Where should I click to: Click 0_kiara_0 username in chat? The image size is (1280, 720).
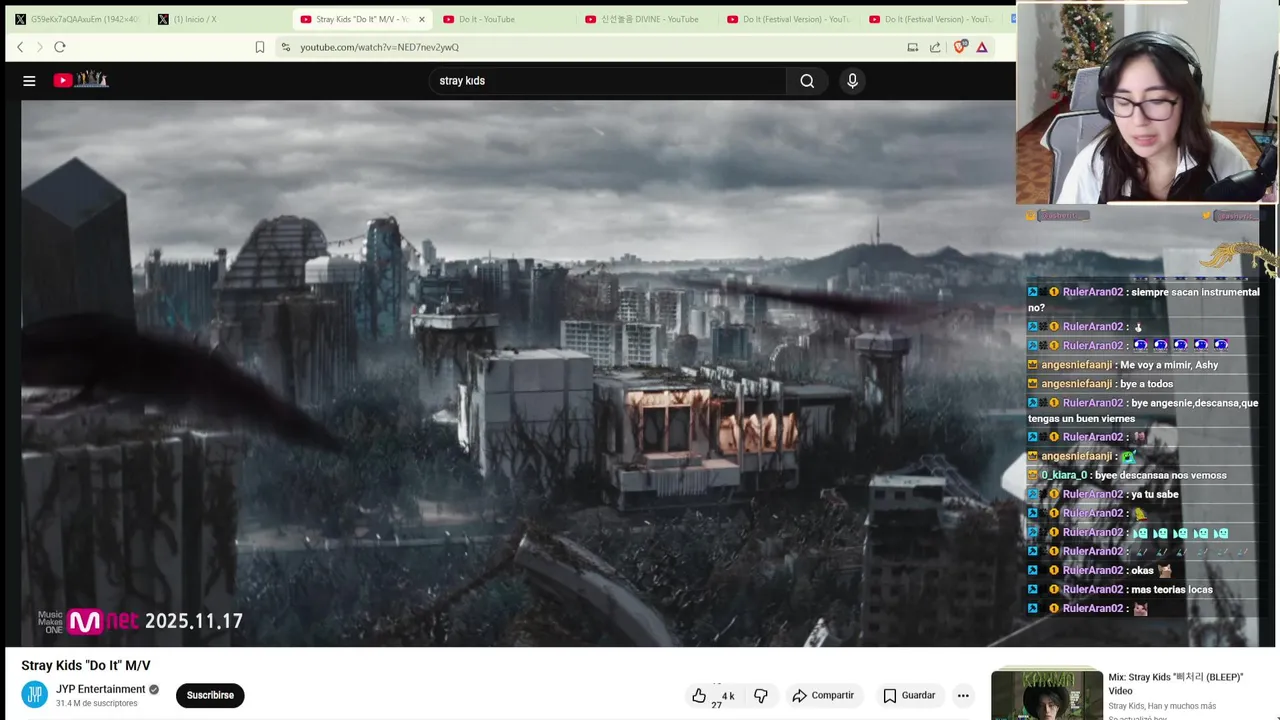[x=1064, y=475]
